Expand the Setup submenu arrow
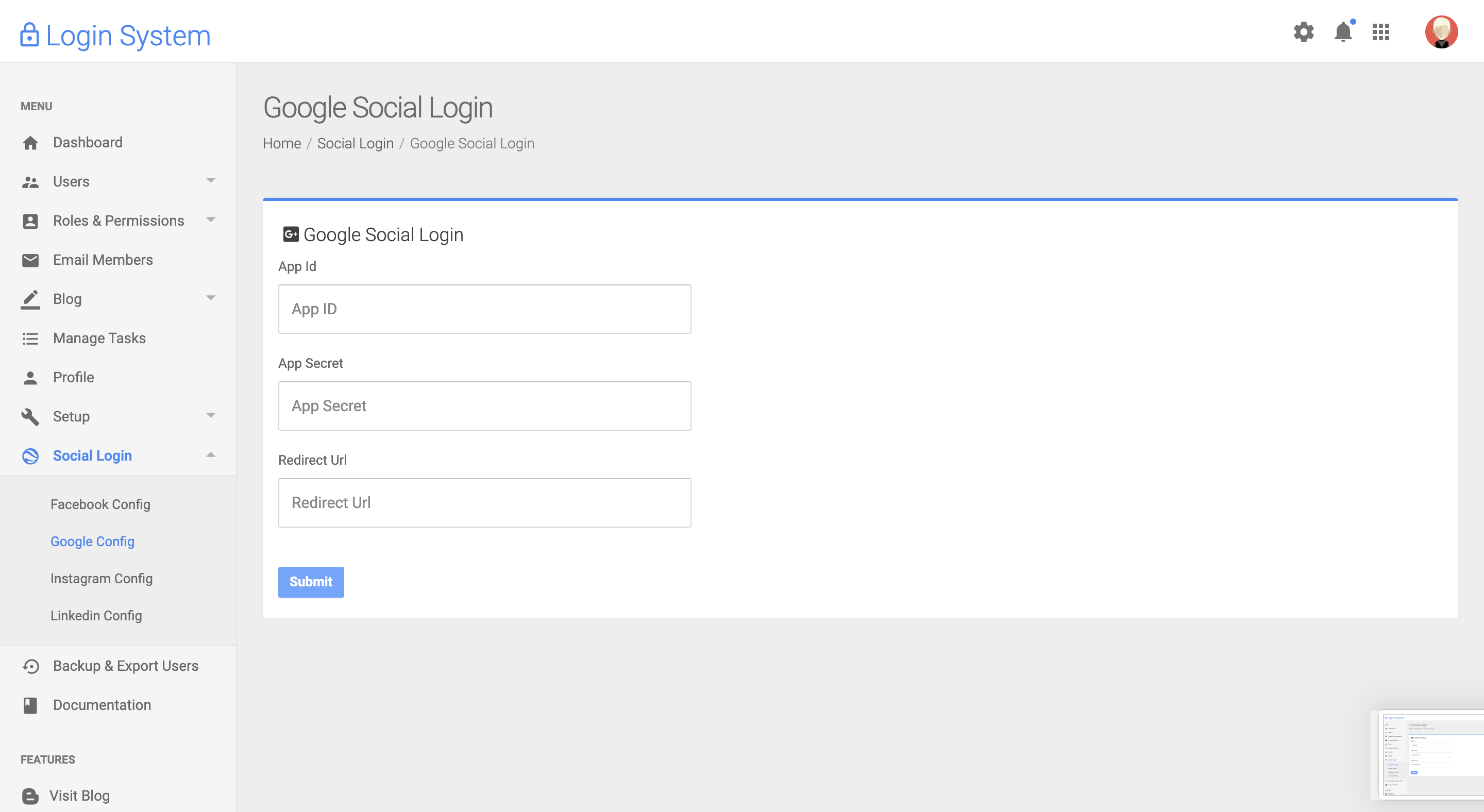Viewport: 1484px width, 812px height. (211, 416)
